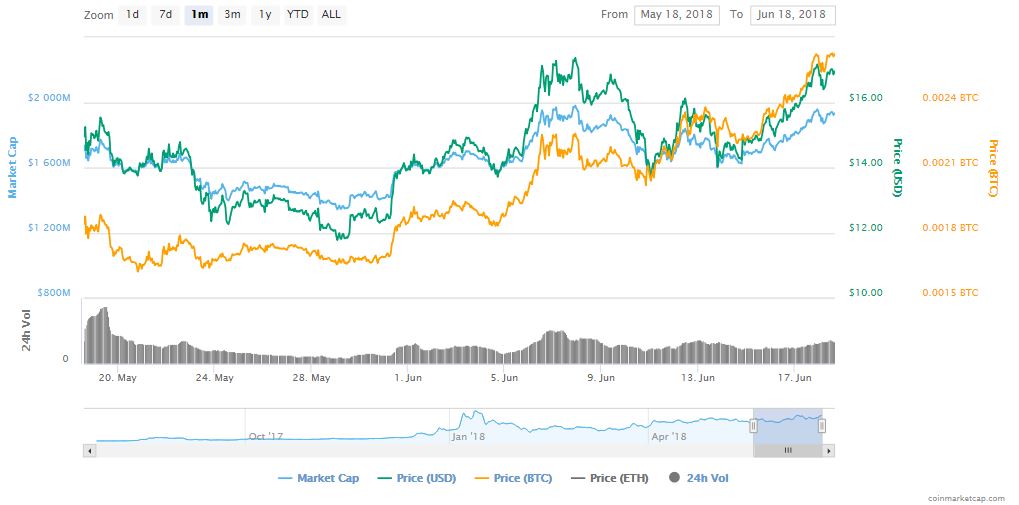Choose the 1y zoom option

pyautogui.click(x=264, y=15)
